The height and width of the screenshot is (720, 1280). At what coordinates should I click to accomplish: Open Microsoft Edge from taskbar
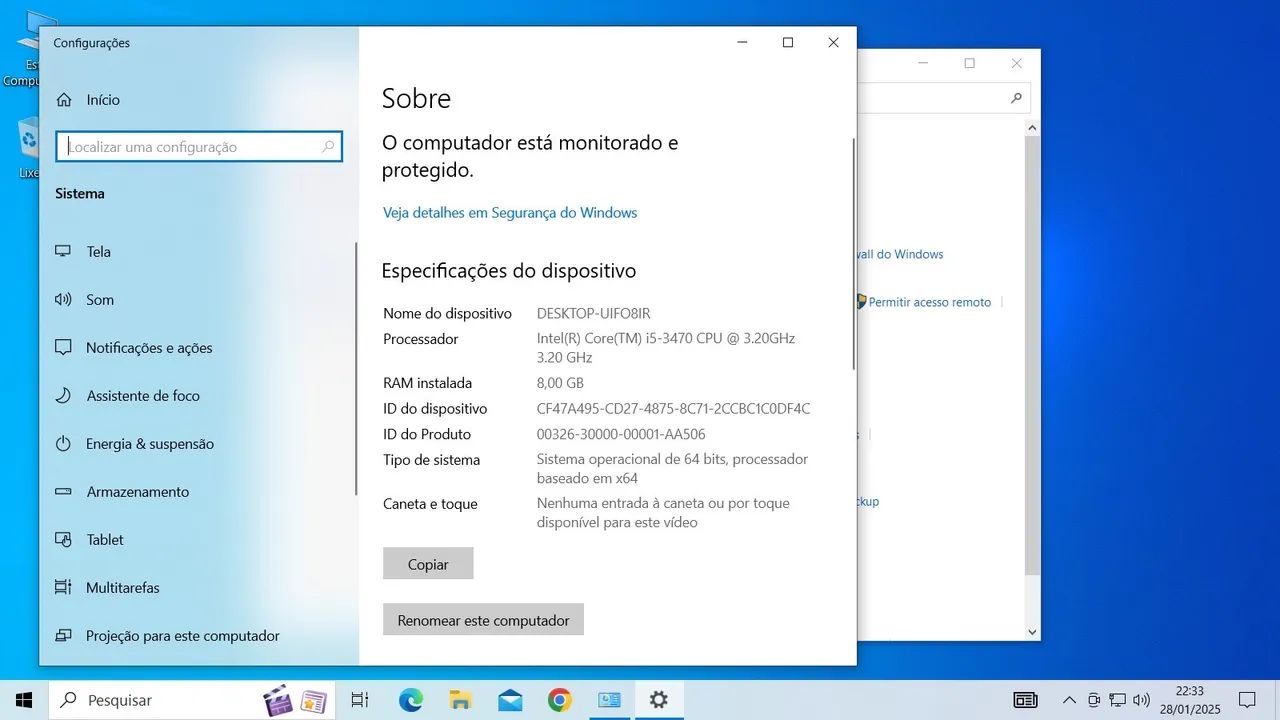point(411,700)
